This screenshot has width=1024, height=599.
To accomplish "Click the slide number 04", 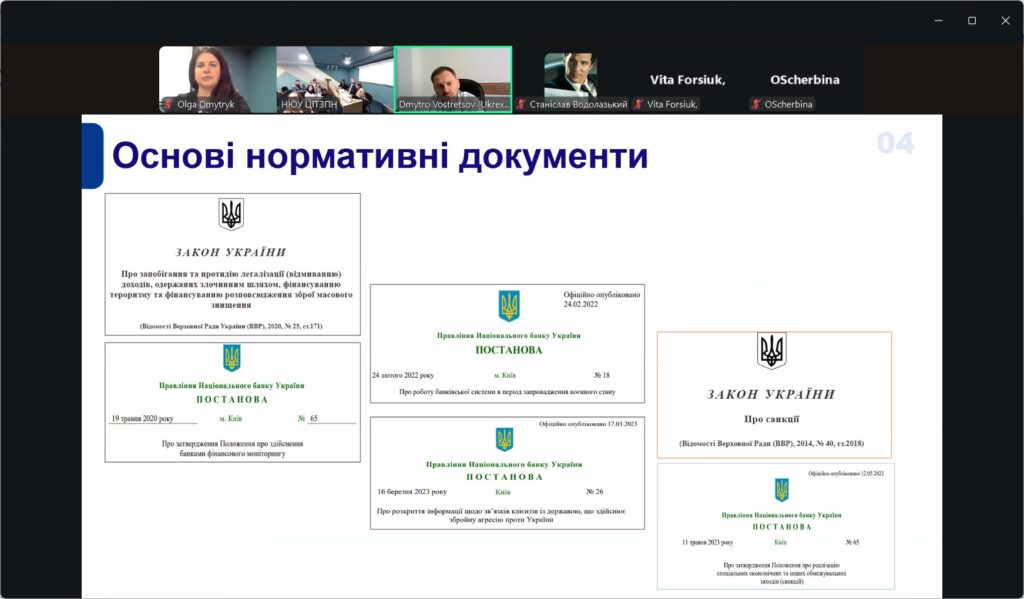I will [x=895, y=144].
